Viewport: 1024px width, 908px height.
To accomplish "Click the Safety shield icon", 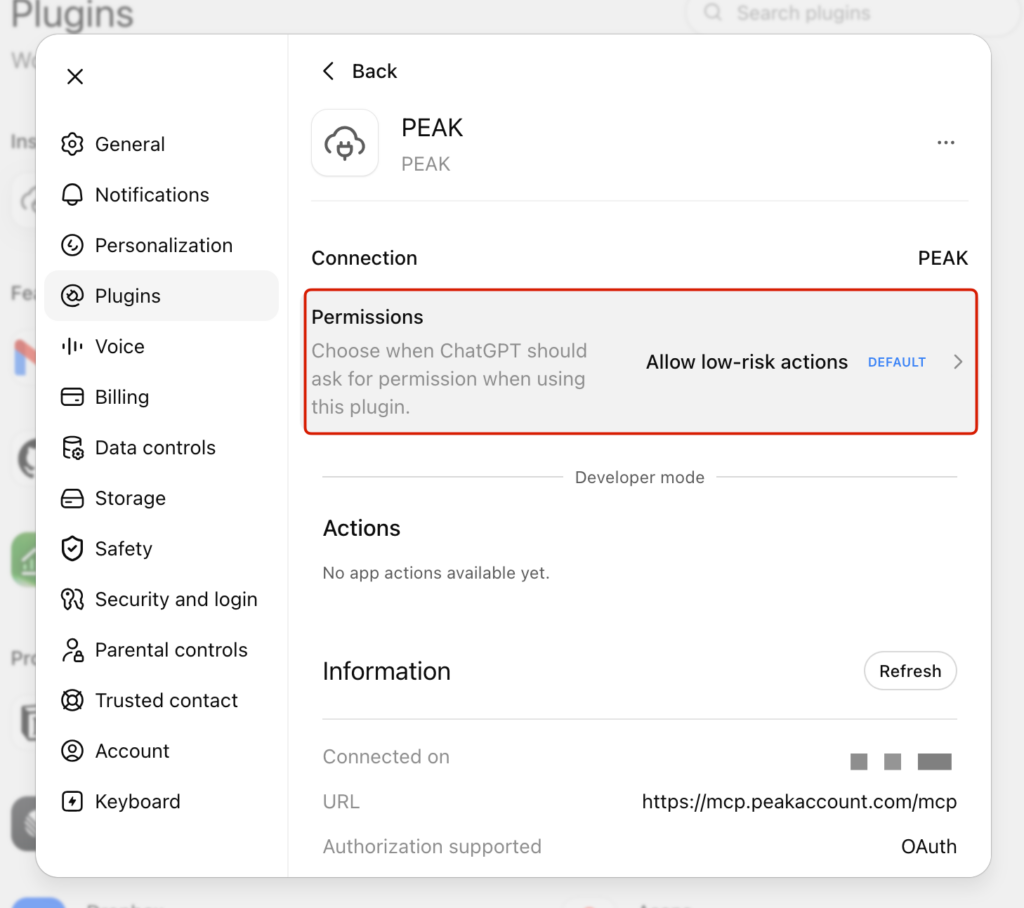I will tap(72, 549).
